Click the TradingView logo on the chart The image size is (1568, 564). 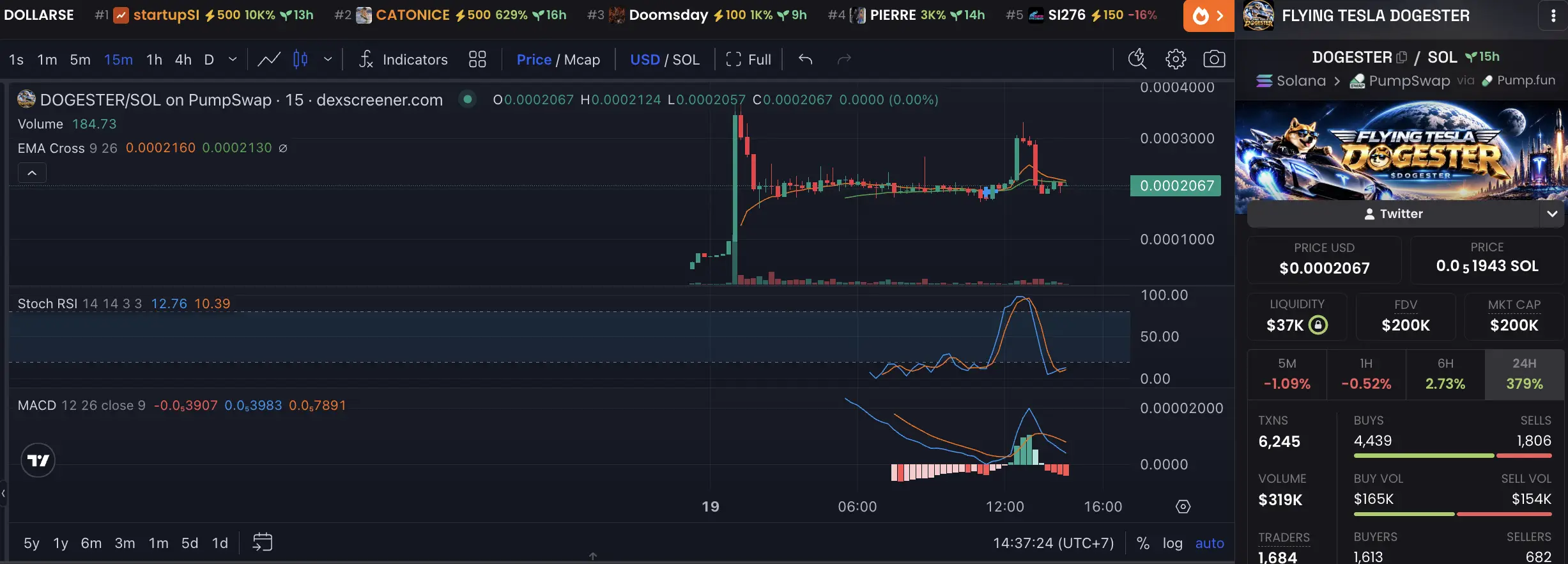click(38, 460)
